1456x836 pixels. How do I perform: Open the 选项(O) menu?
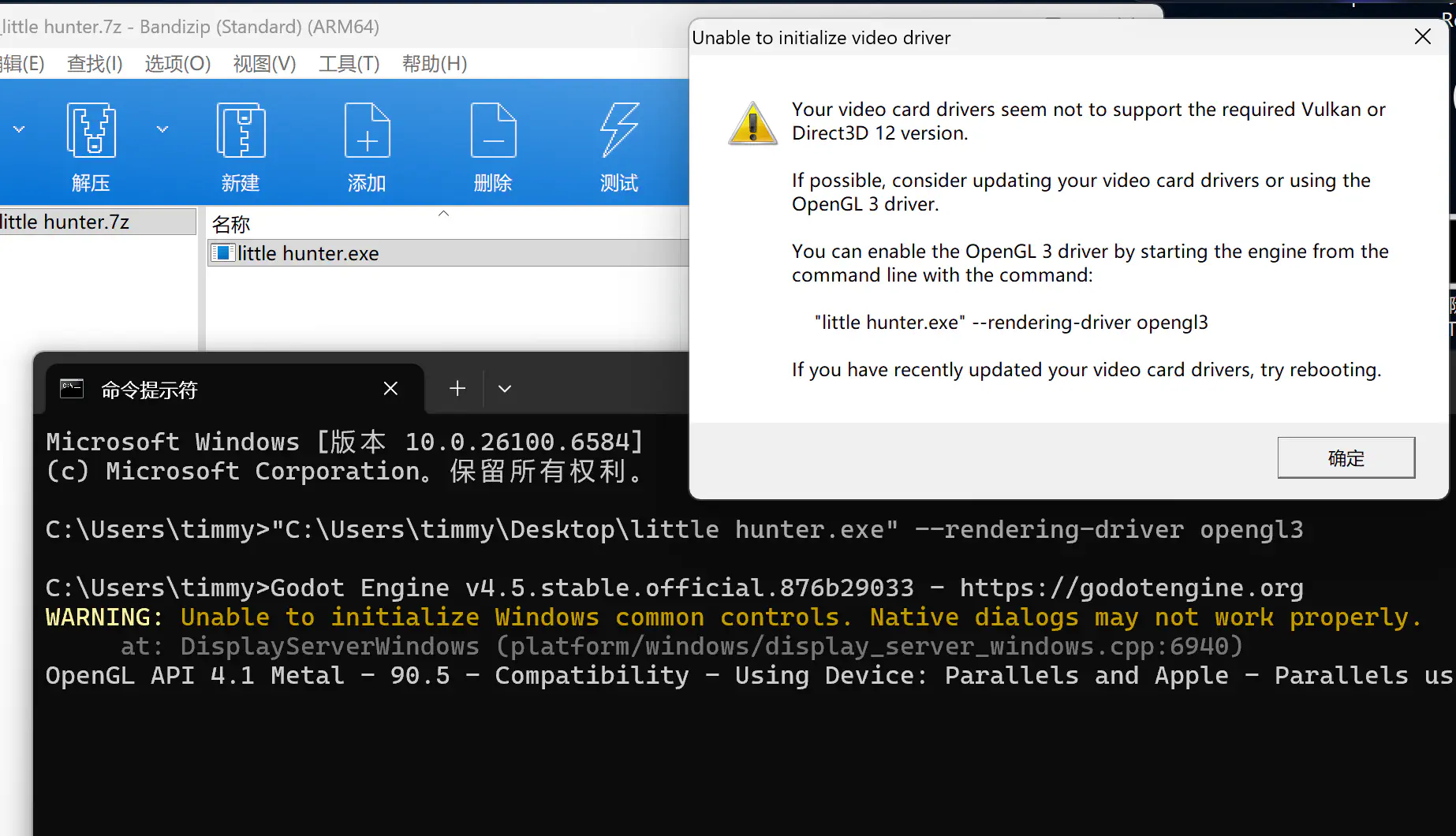[x=177, y=64]
